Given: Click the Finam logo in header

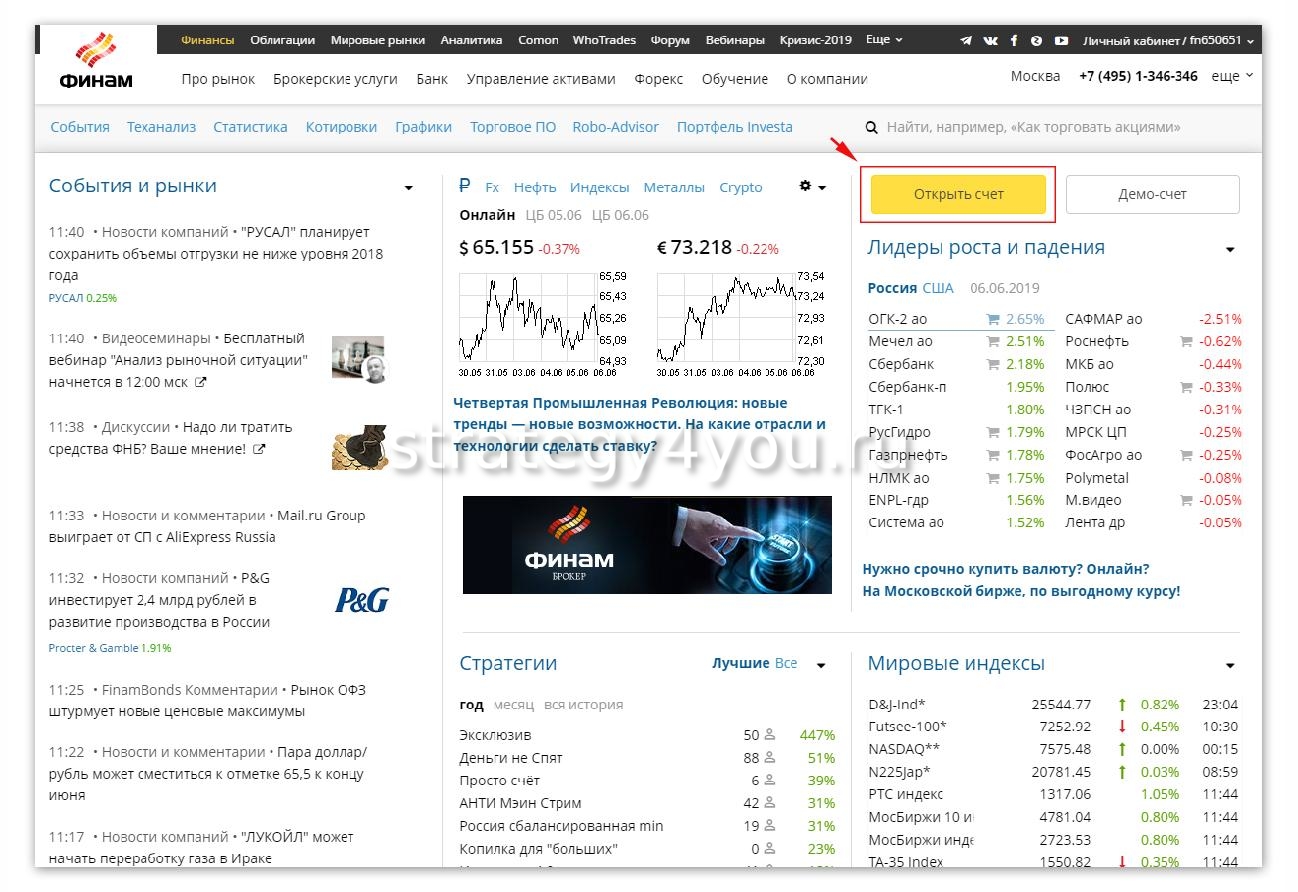Looking at the screenshot, I should click(x=96, y=62).
